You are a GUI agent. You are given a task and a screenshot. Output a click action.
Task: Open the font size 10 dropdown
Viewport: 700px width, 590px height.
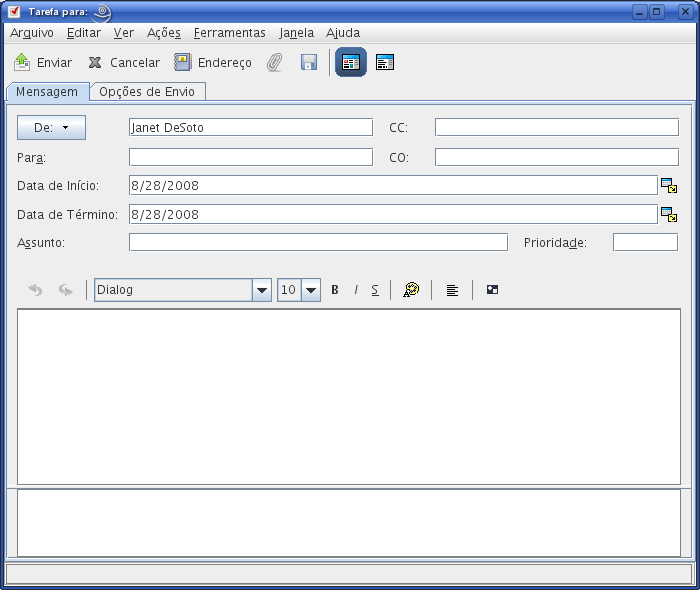[x=311, y=290]
